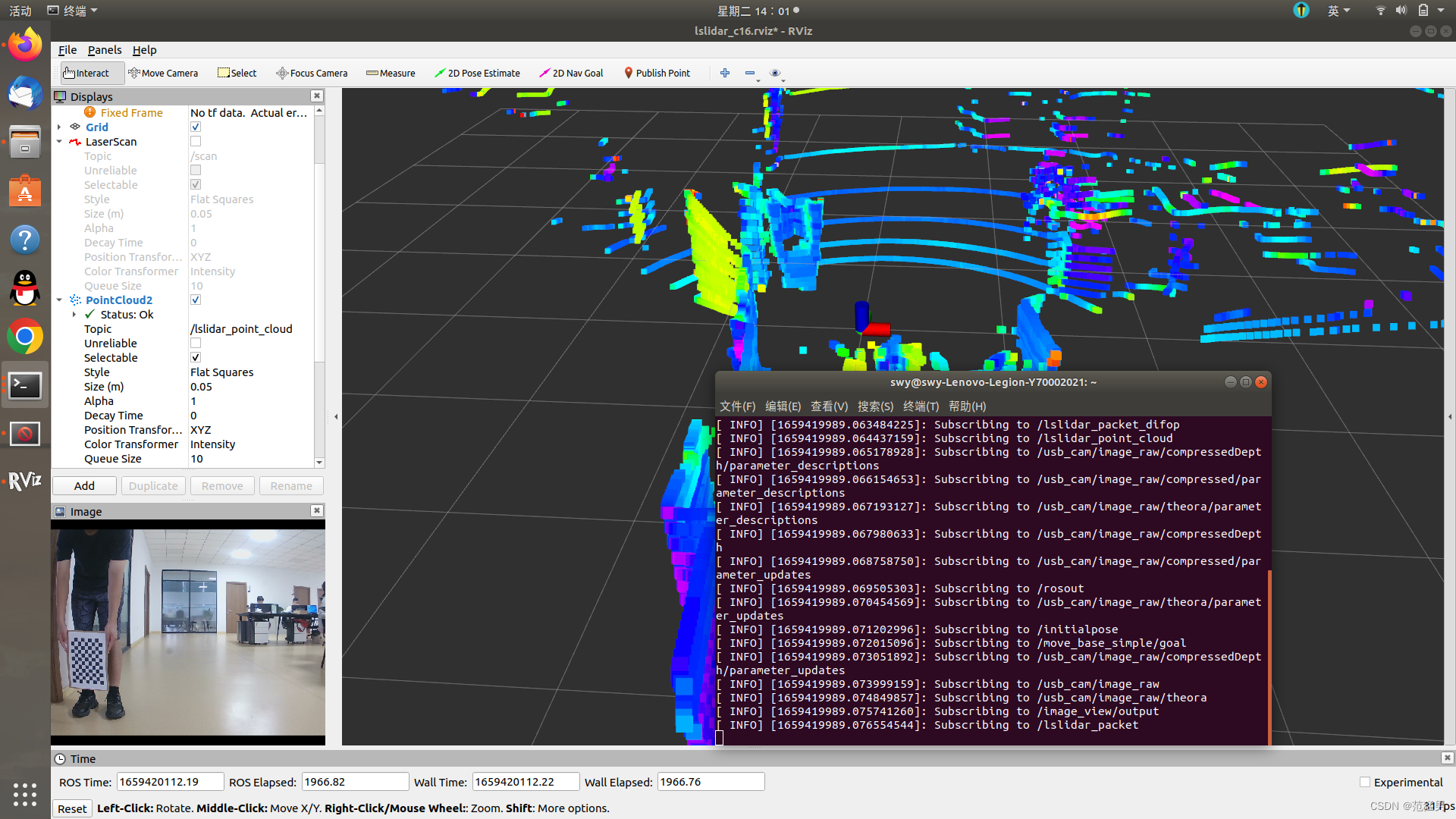Open Thunderbird mail from the dock
The height and width of the screenshot is (819, 1456).
[25, 93]
